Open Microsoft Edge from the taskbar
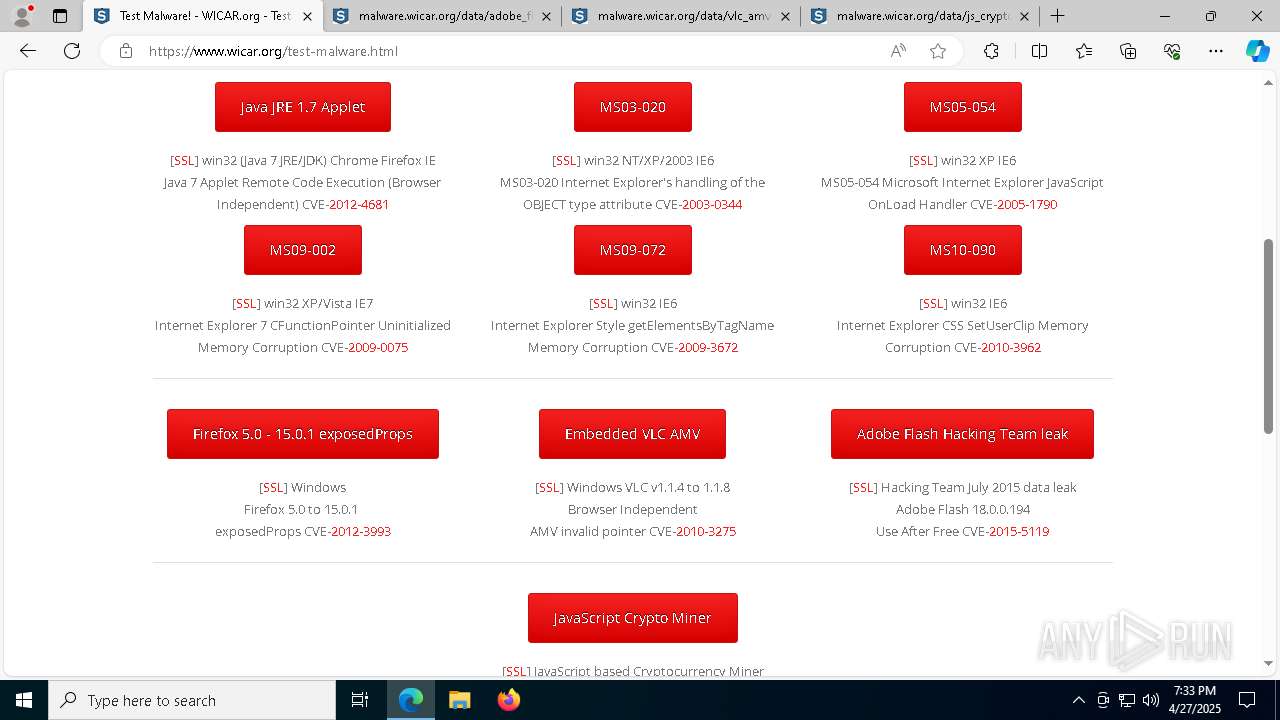1280x720 pixels. point(411,700)
